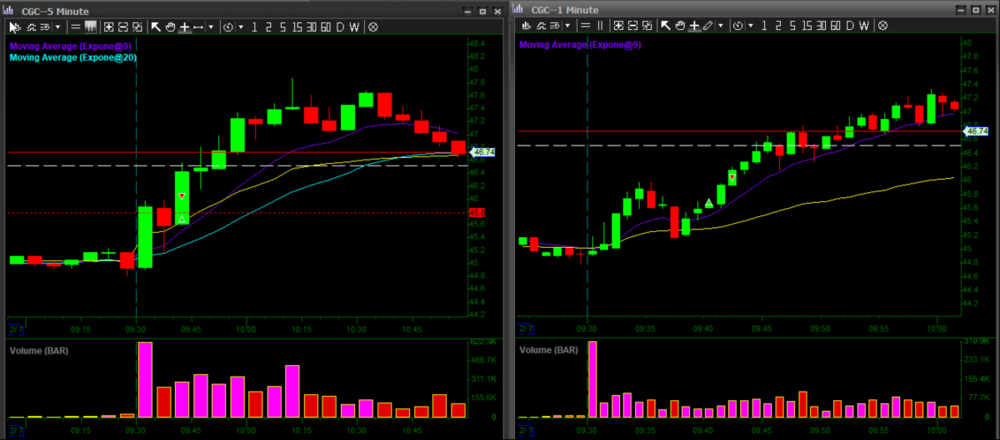Expand time-frame dropdown arrow in 1 Minute chart

click(750, 26)
